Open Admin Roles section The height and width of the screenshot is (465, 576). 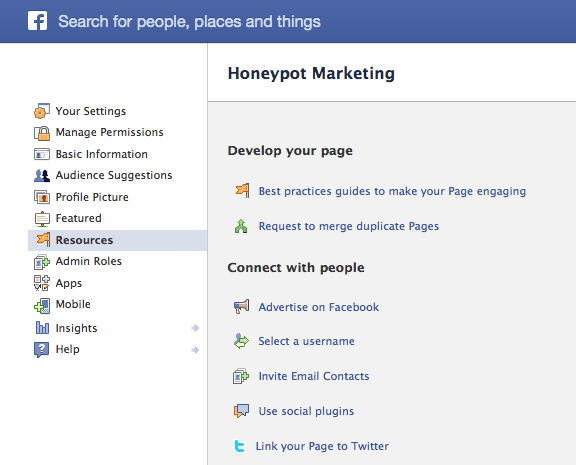[x=89, y=261]
